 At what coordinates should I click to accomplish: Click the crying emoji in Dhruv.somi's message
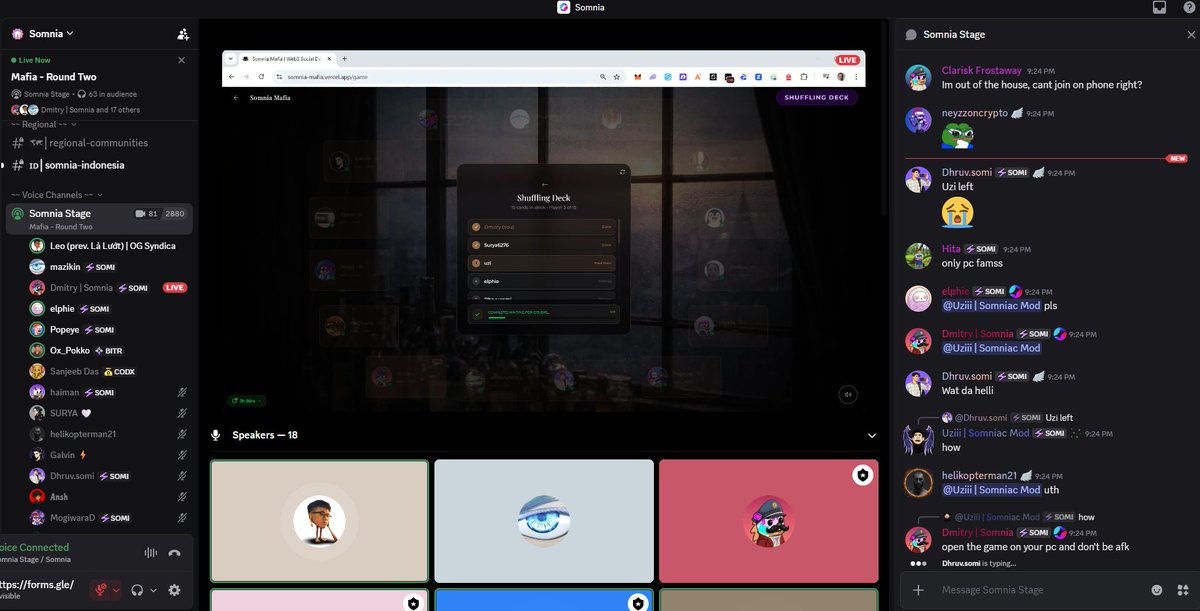click(957, 211)
